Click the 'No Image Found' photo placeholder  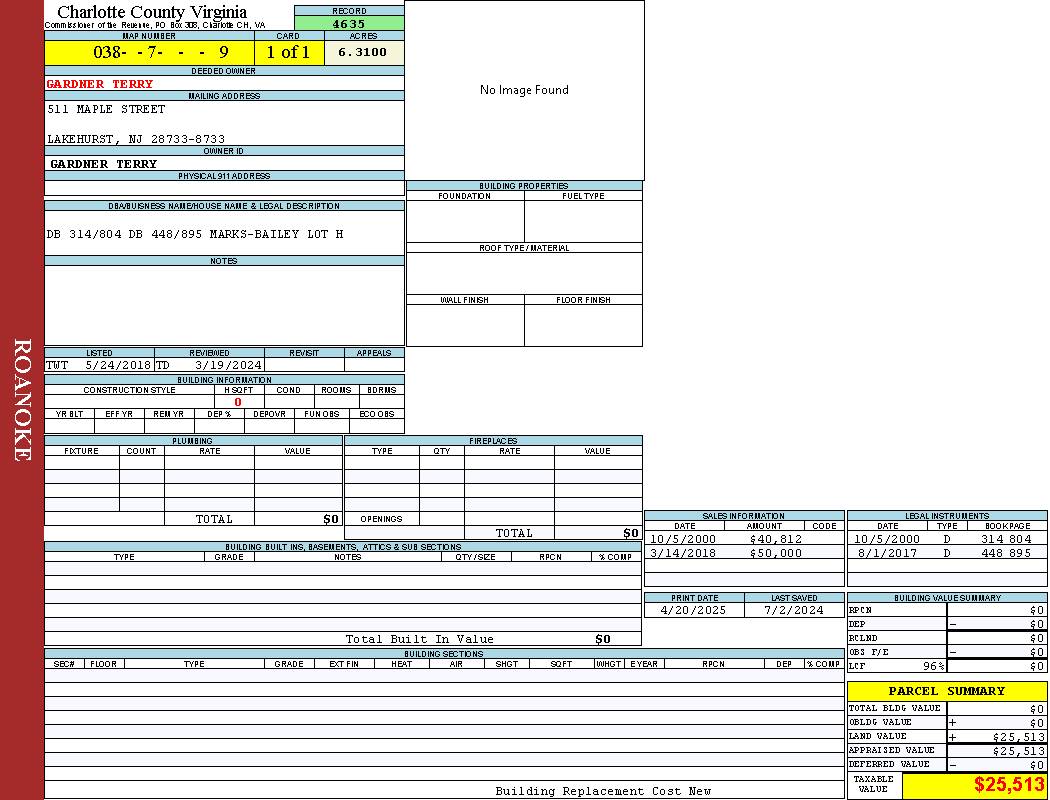(x=524, y=90)
